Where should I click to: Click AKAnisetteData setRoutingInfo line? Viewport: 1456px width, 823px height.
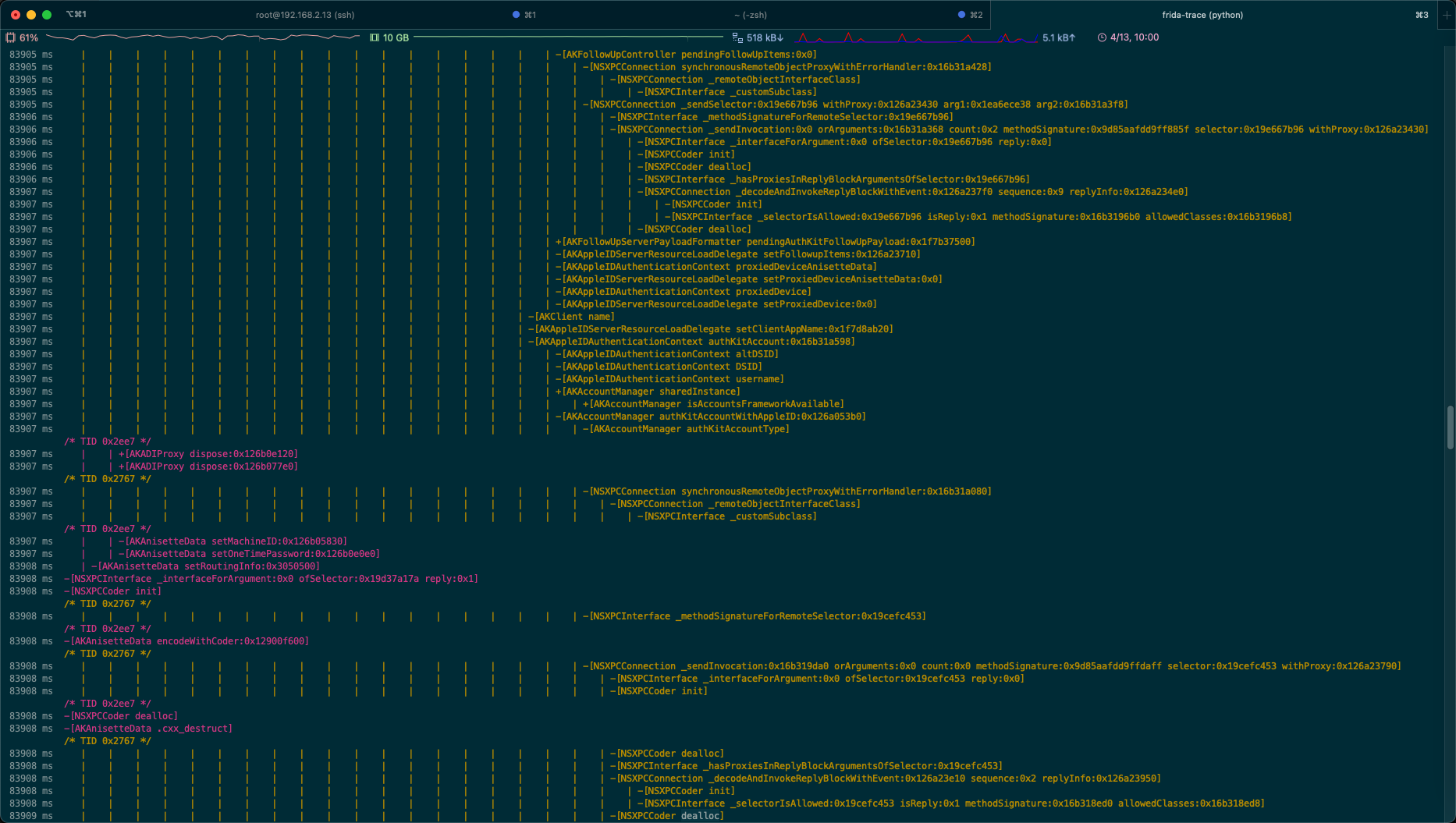205,566
